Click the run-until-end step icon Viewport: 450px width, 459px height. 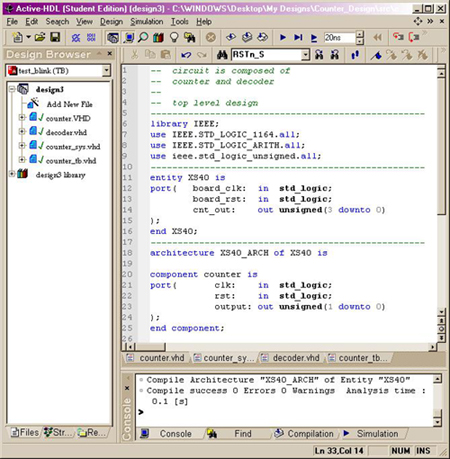(298, 37)
